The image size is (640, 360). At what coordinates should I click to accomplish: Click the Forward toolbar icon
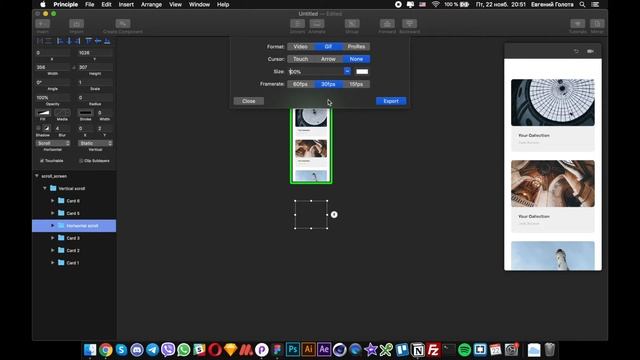(x=387, y=24)
